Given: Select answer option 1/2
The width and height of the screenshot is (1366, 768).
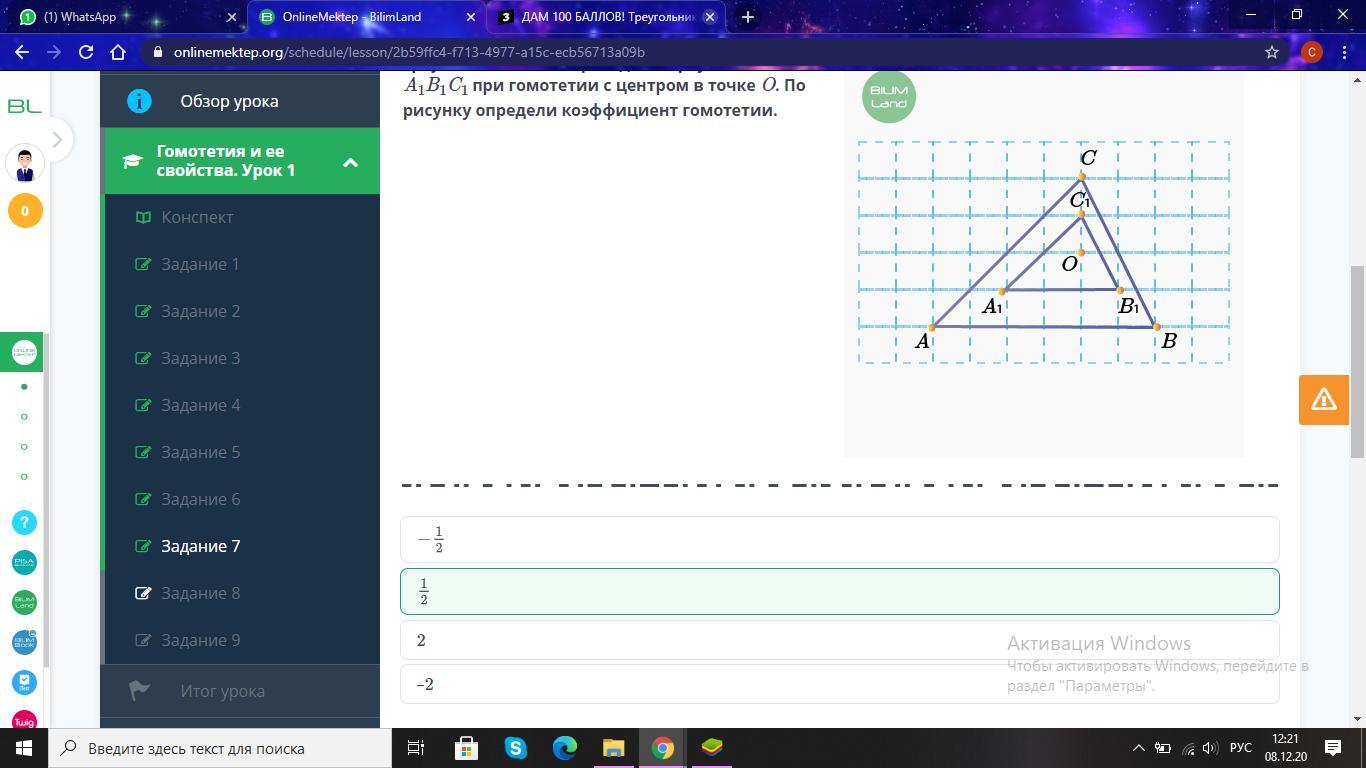Looking at the screenshot, I should 840,591.
